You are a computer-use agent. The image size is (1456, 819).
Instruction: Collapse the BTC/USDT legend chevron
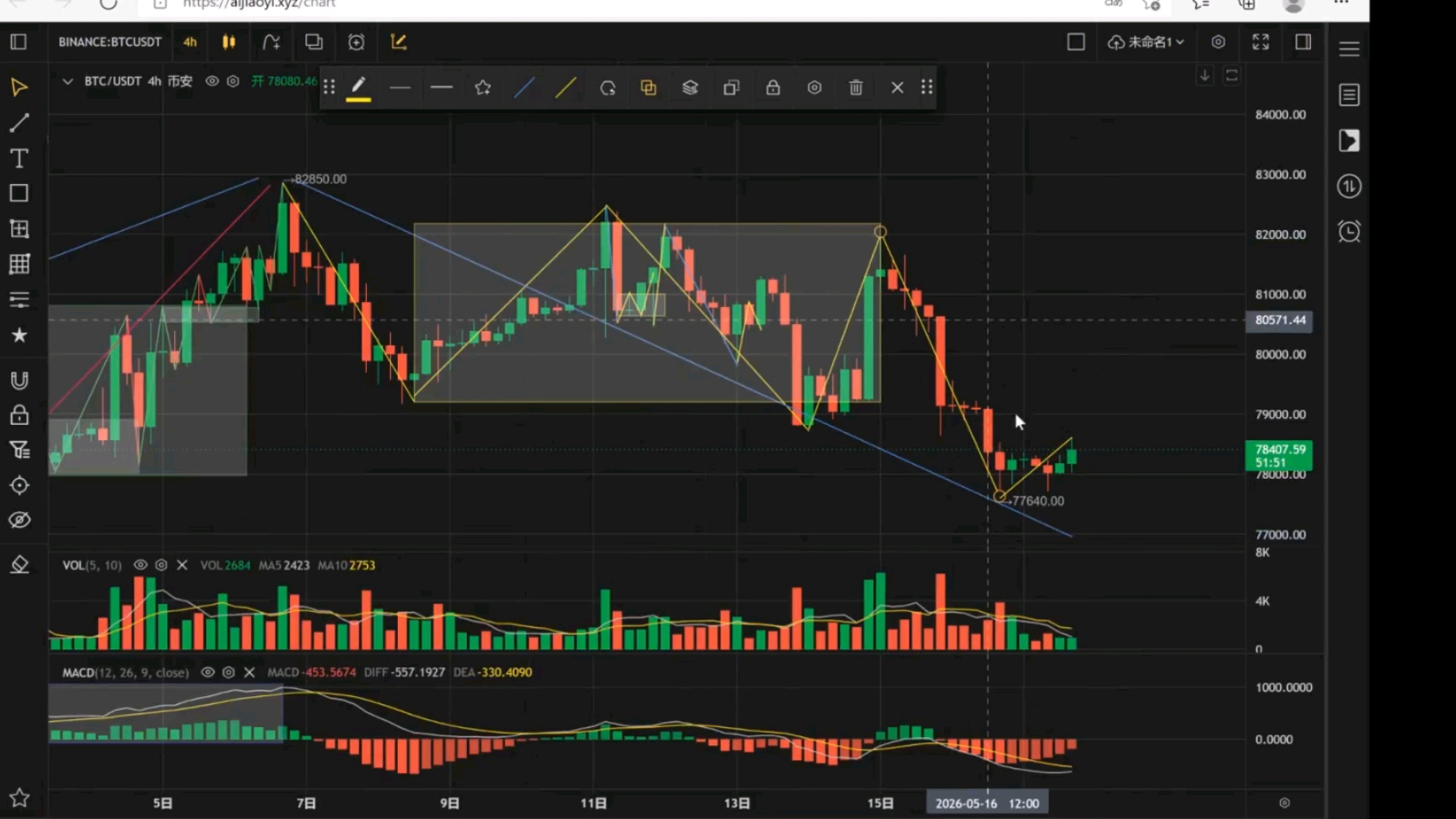[67, 81]
